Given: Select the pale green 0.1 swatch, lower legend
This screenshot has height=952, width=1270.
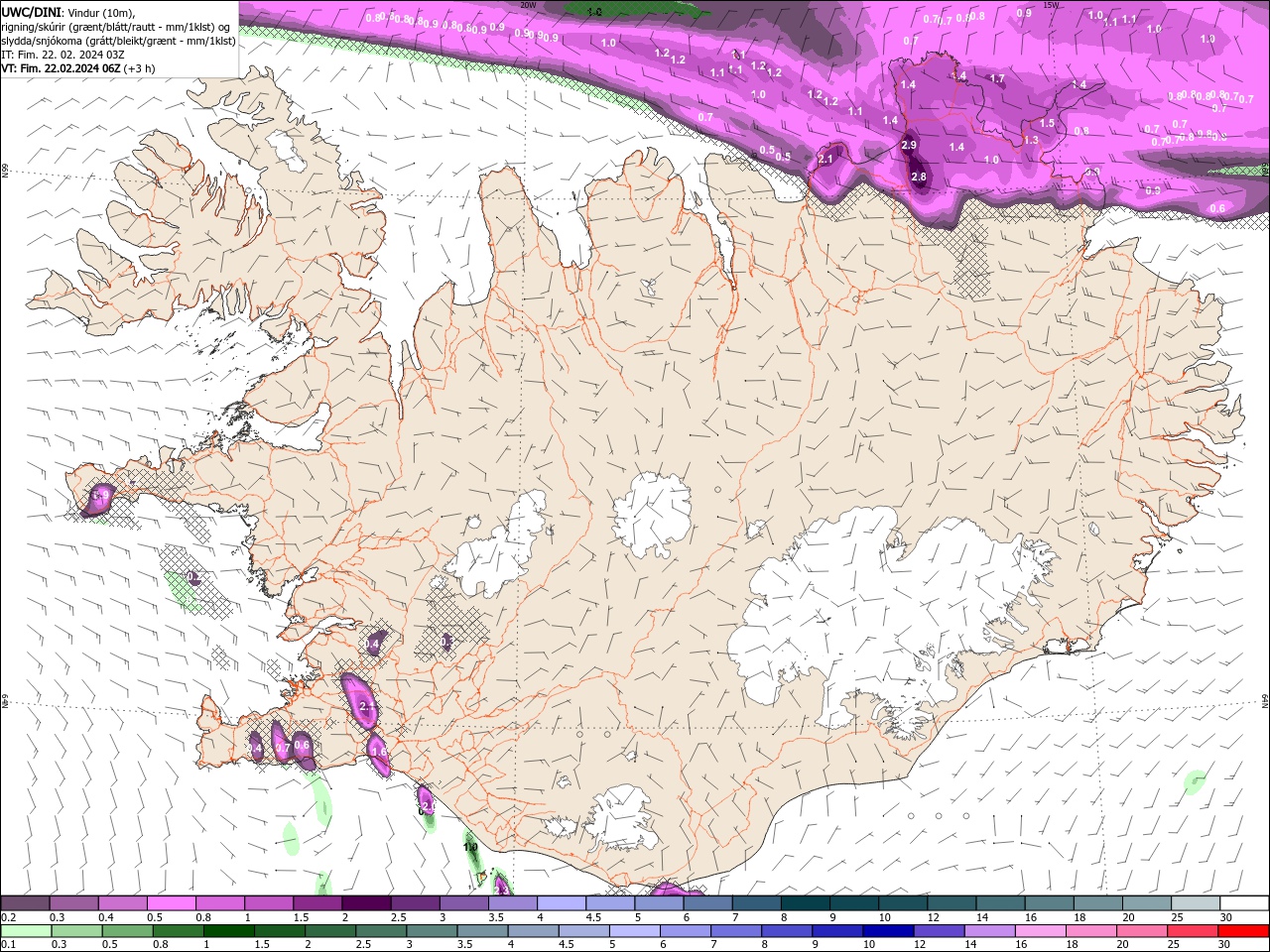Looking at the screenshot, I should tap(25, 930).
